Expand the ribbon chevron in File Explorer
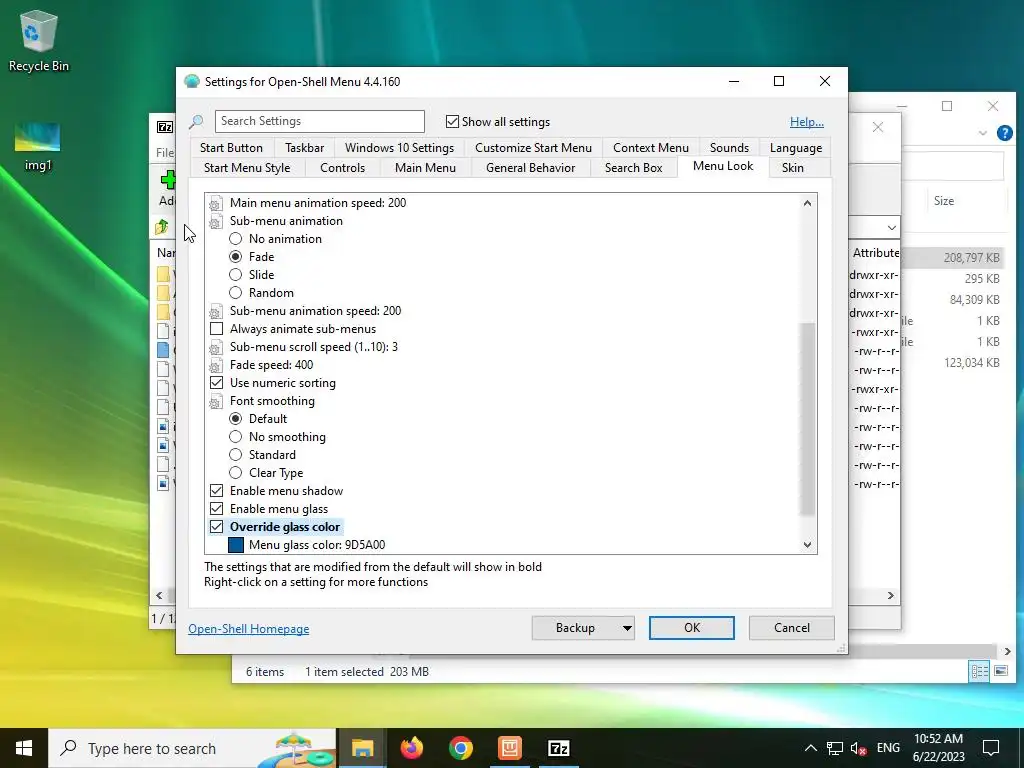Screen dimensions: 1024x768 pos(982,133)
